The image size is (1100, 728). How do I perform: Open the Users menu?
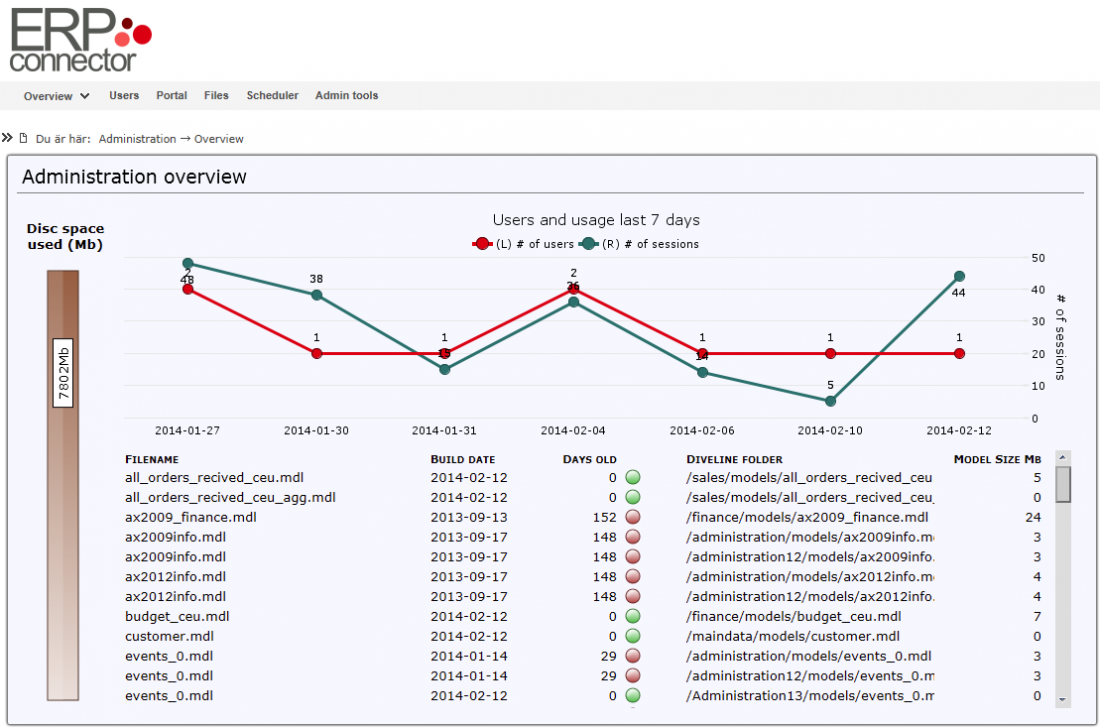[x=124, y=96]
